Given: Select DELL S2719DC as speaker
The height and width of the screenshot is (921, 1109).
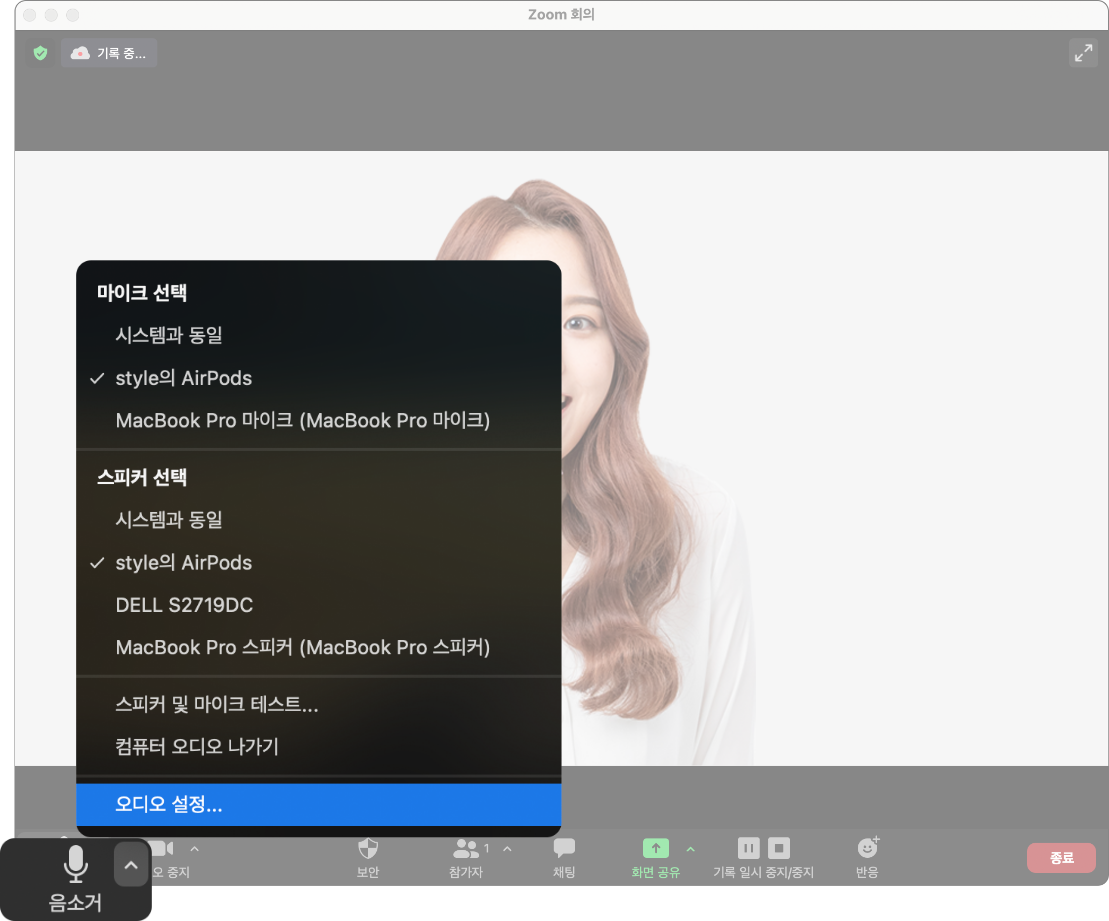Looking at the screenshot, I should click(x=184, y=605).
